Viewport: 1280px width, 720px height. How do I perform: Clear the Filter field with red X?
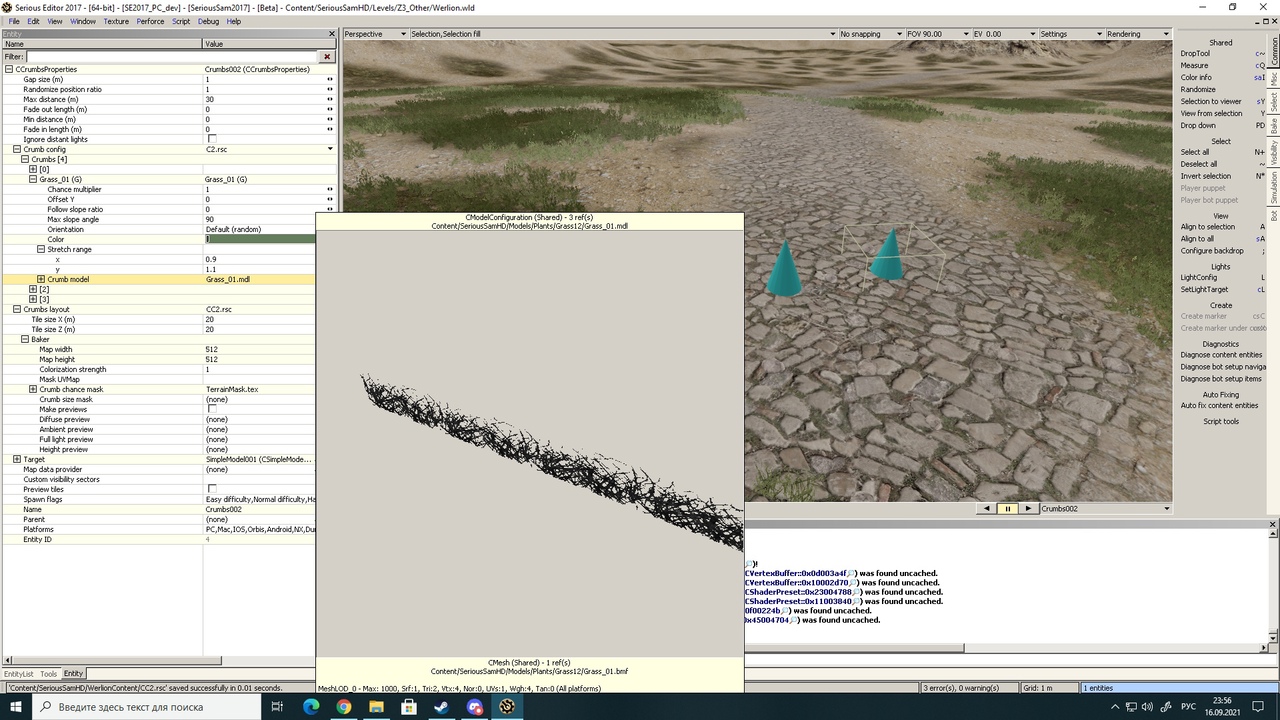(327, 57)
